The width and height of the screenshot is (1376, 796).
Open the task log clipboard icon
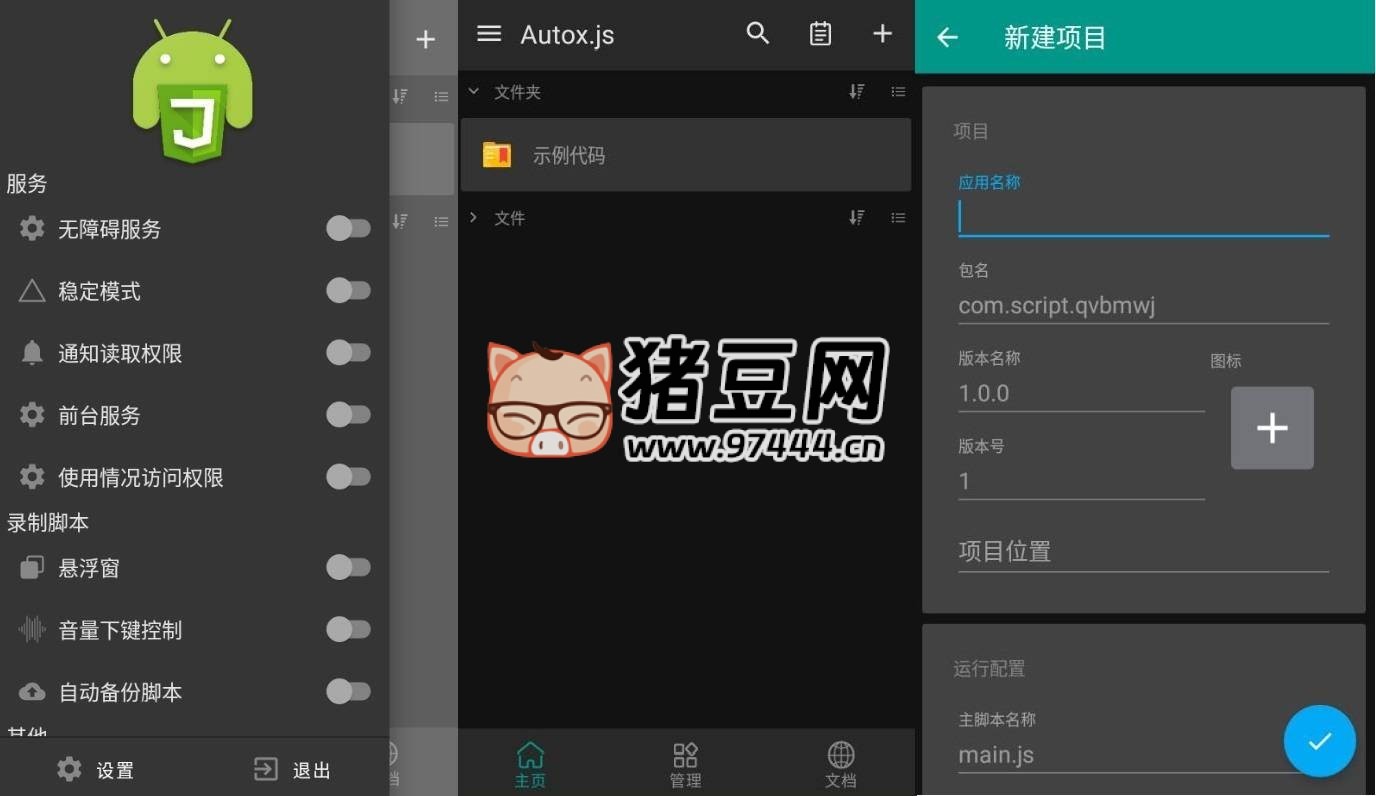pyautogui.click(x=820, y=34)
